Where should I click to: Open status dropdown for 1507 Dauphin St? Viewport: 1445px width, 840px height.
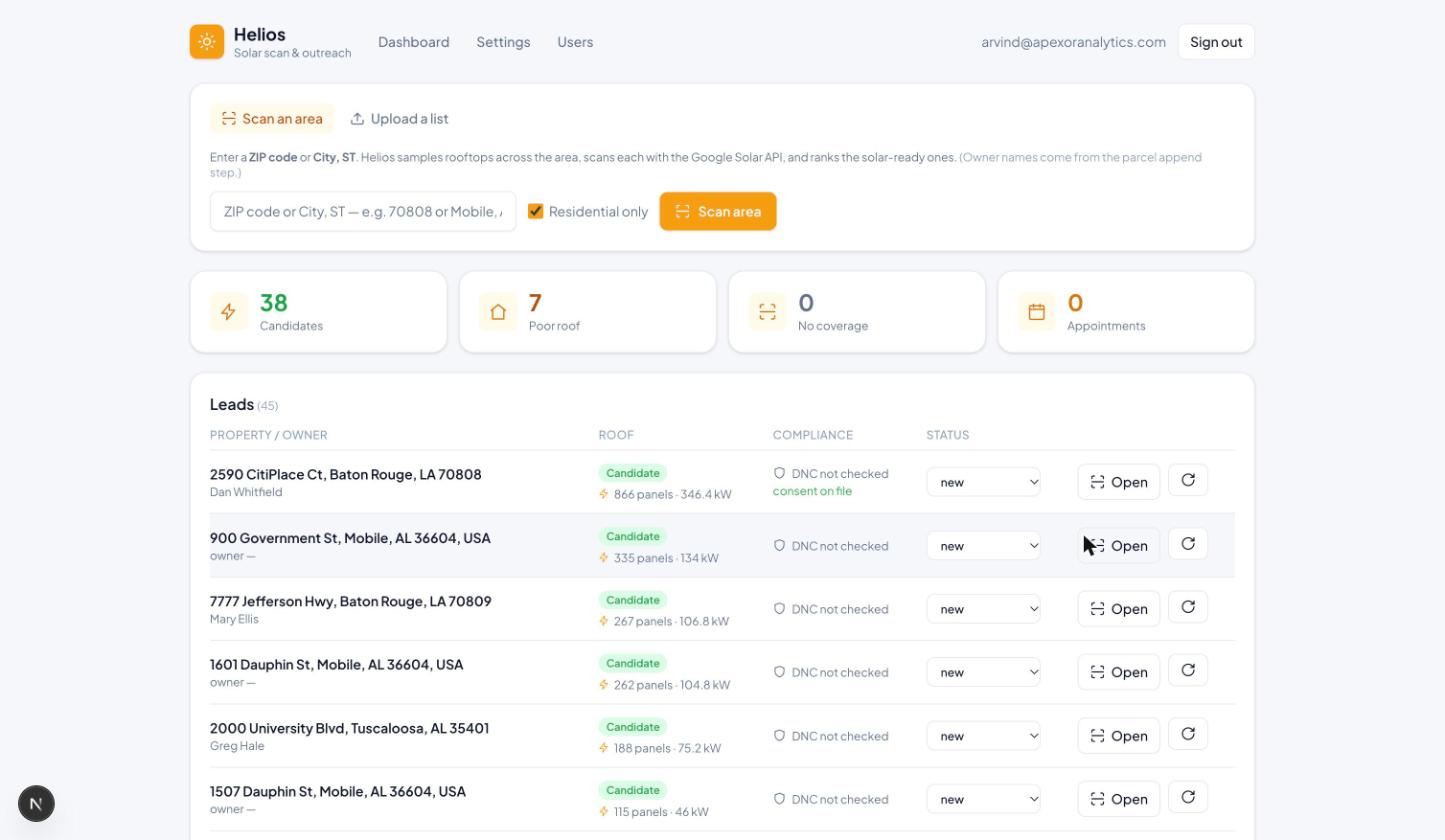[984, 799]
